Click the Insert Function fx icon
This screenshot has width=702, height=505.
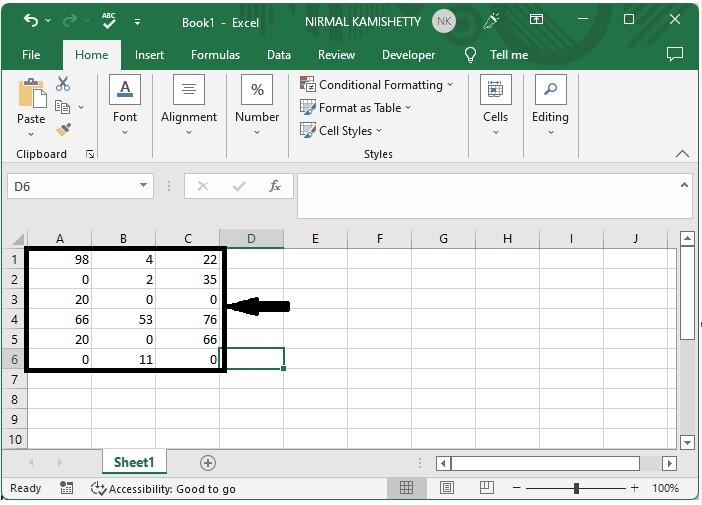tap(274, 185)
